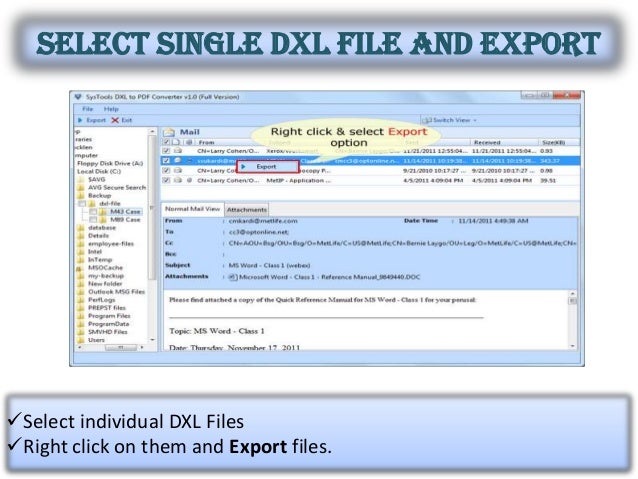Click envelope icon of 9/21/2010 mail row
This screenshot has width=638, height=479.
point(178,171)
